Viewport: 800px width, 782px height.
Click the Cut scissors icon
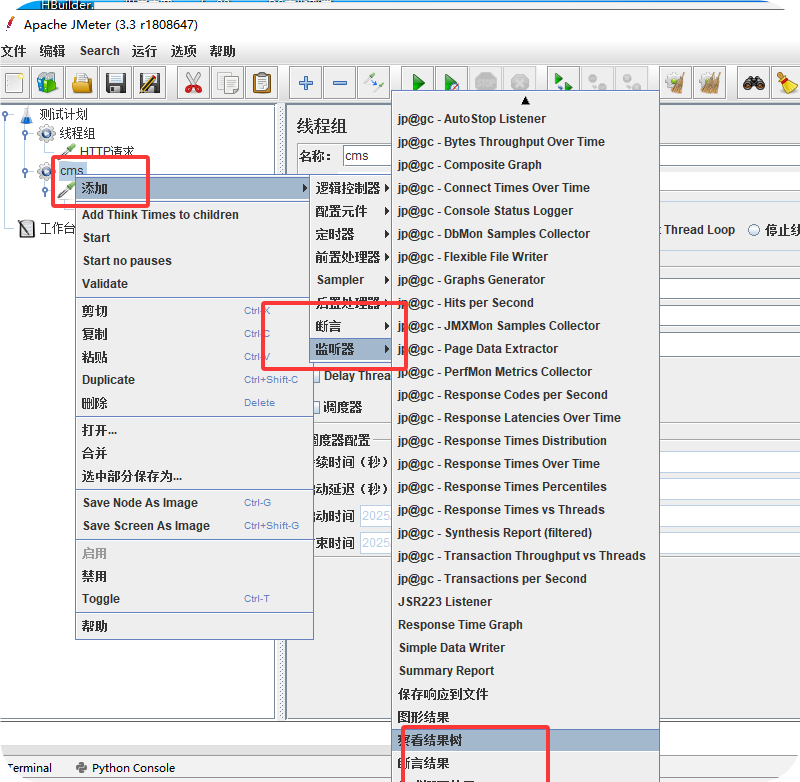193,83
